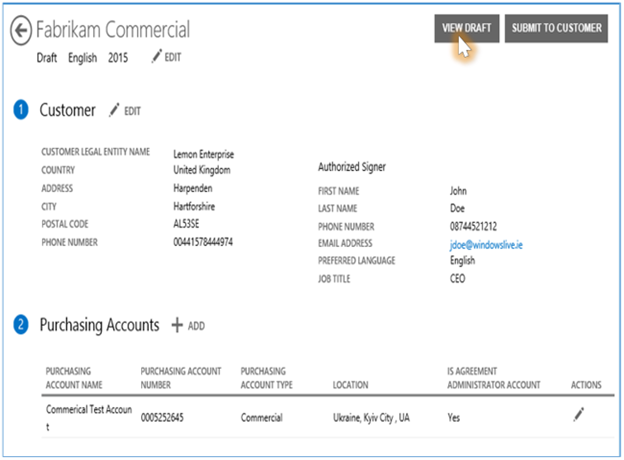Select preferred language English value

462,261
